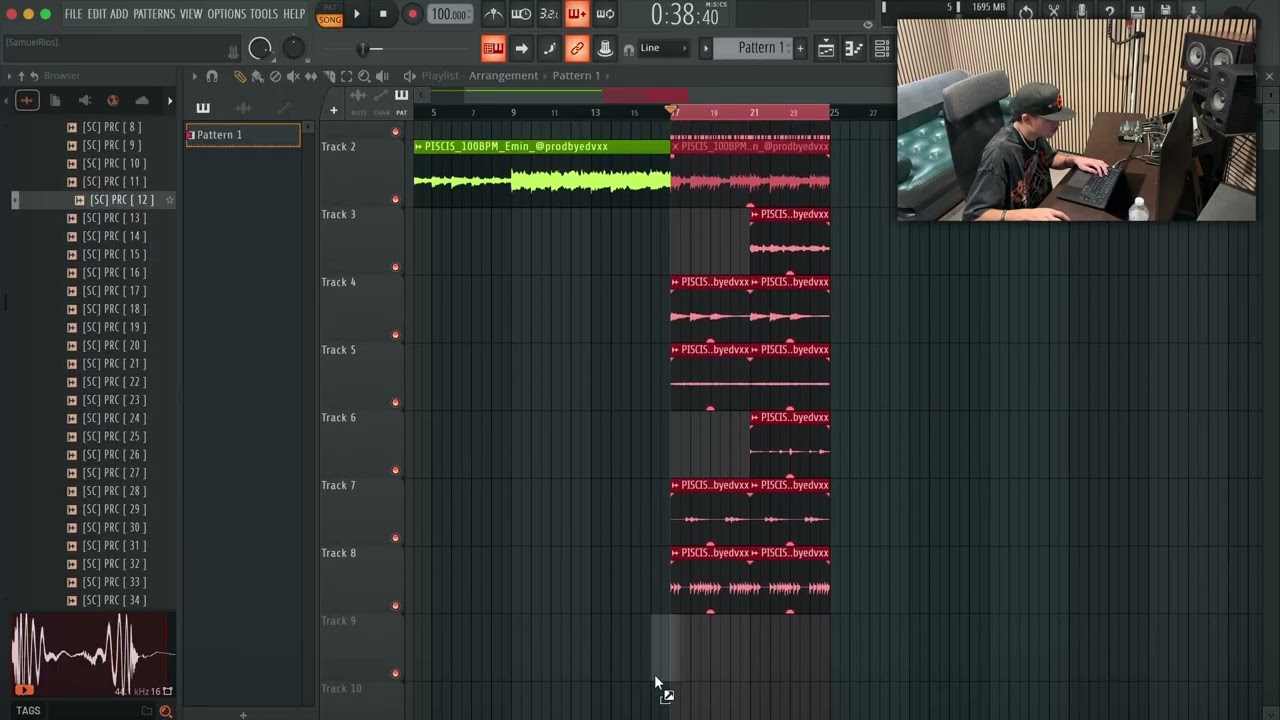Open the ADD menu
Screen dimensions: 1280x720
(119, 14)
